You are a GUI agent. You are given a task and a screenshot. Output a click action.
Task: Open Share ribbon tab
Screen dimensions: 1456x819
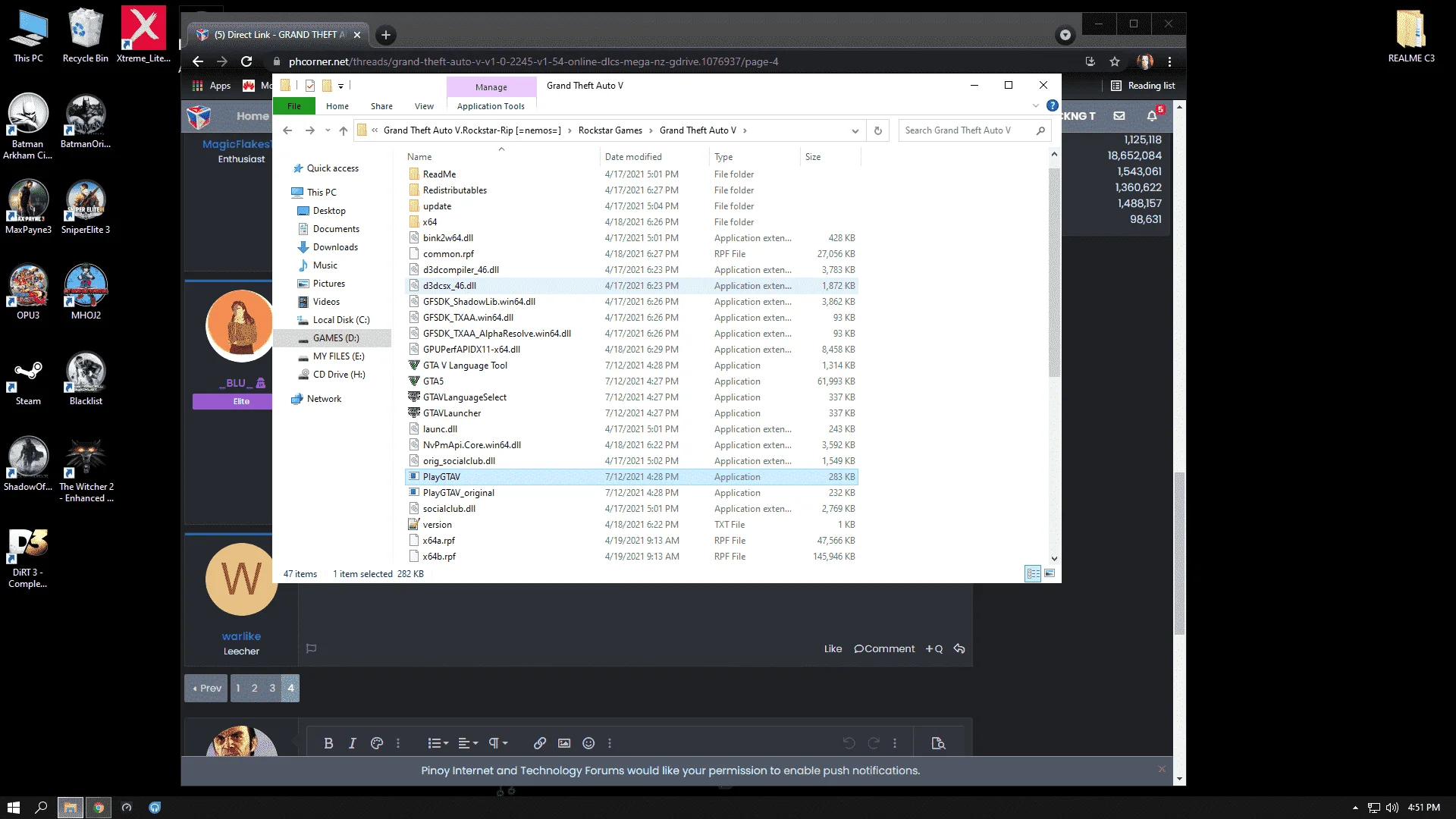click(381, 106)
